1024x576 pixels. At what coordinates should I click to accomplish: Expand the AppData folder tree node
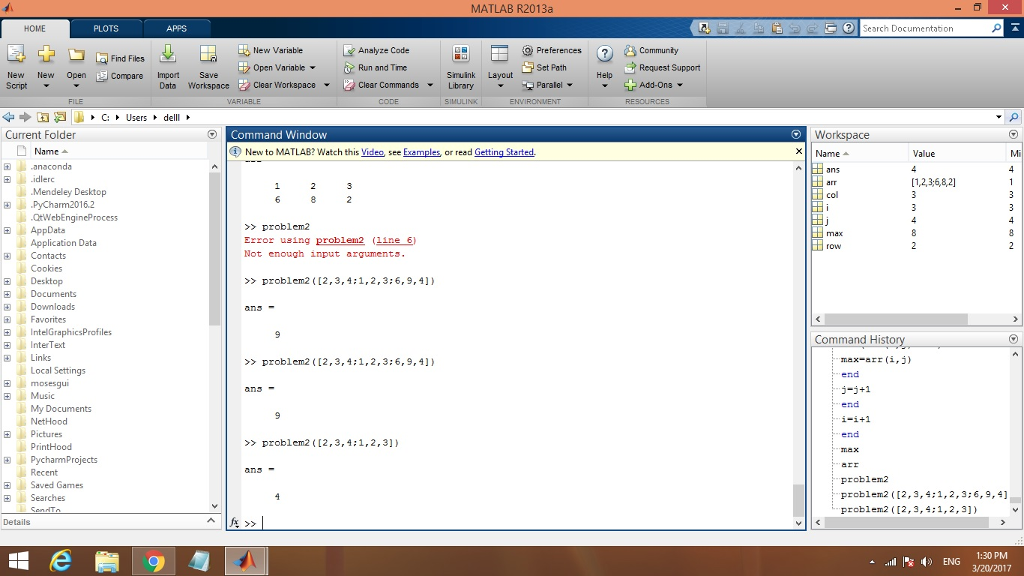(7, 230)
